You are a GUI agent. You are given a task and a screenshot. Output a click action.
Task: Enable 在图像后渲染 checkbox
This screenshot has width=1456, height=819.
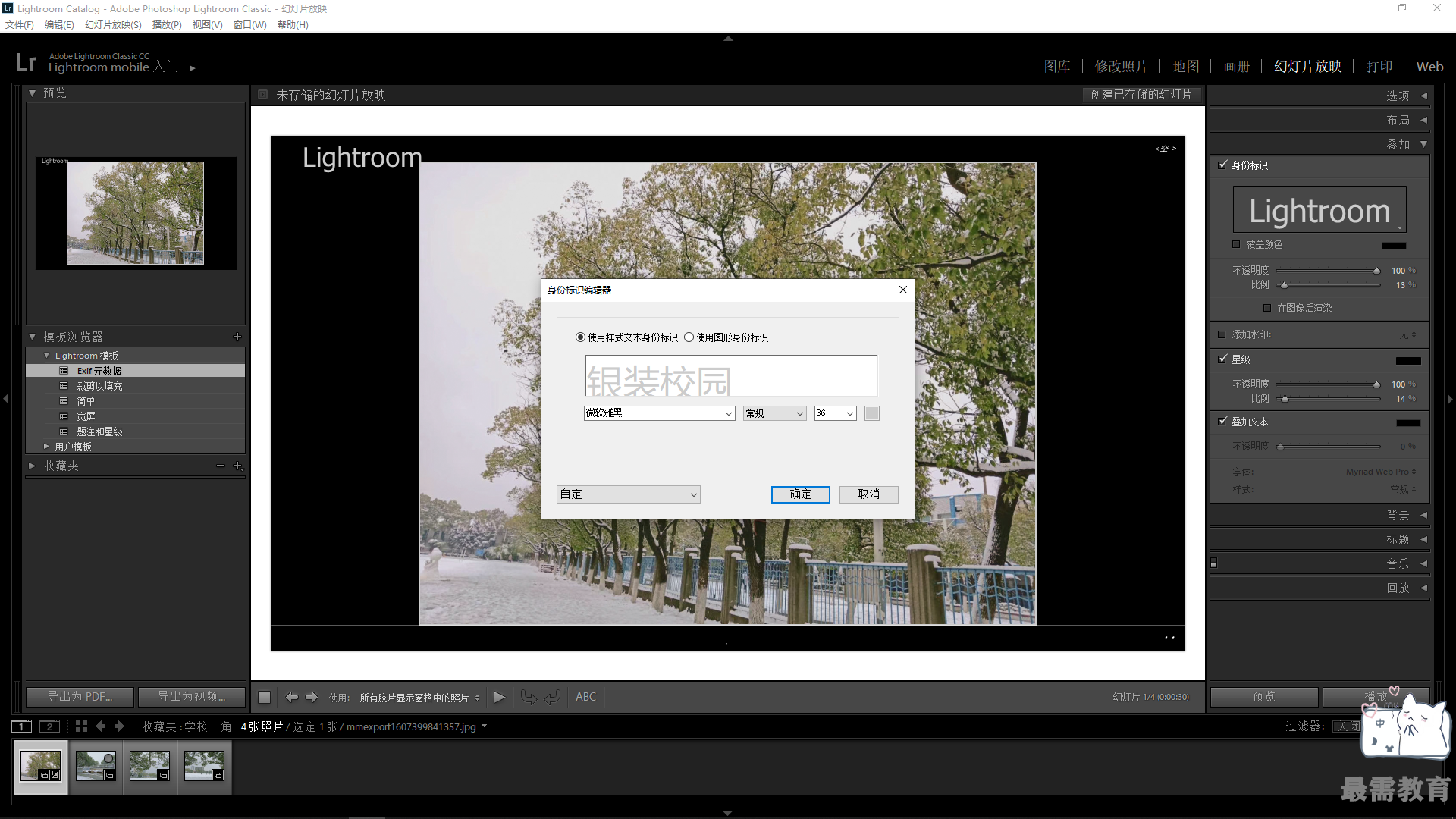pos(1267,308)
